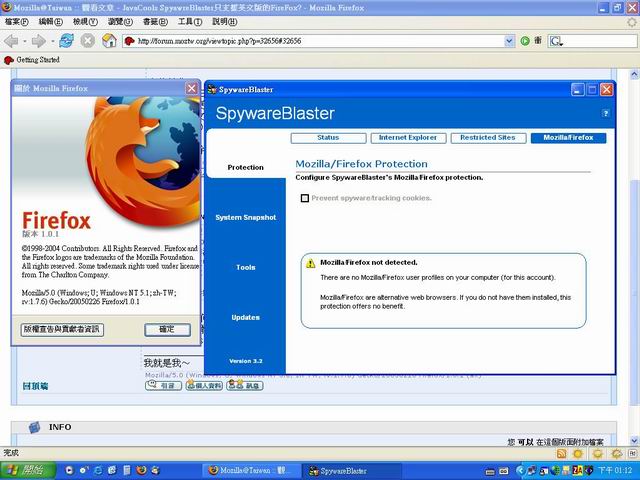Click the warning icon in the not detected box
Viewport: 640px width, 480px height.
[311, 263]
